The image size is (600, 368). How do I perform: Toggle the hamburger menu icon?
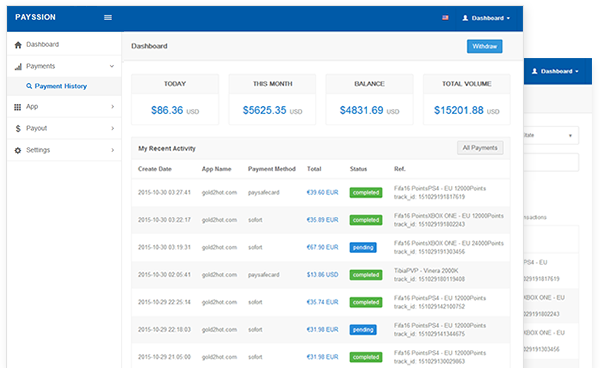click(x=108, y=18)
